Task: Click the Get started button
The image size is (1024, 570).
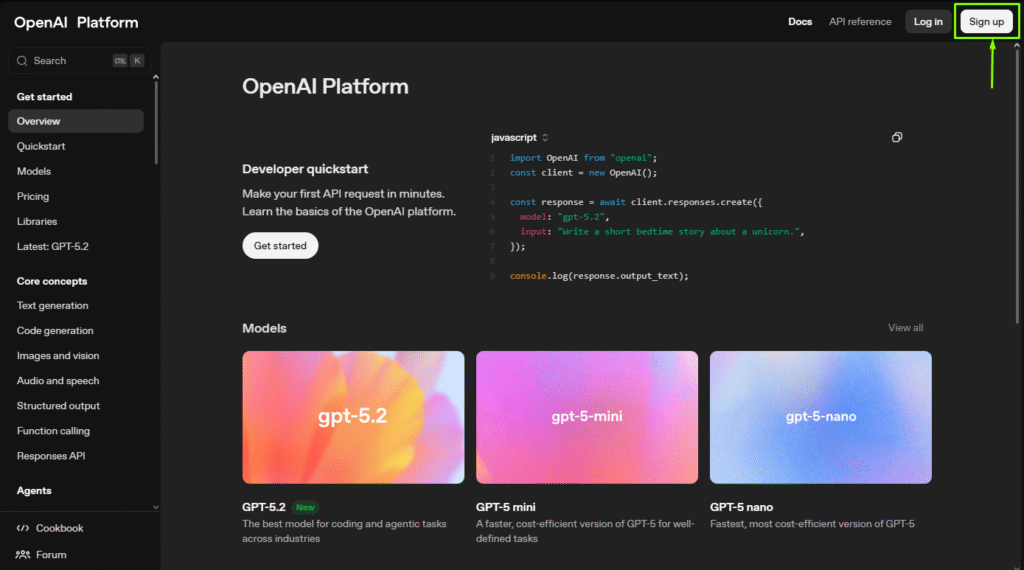Action: (280, 245)
